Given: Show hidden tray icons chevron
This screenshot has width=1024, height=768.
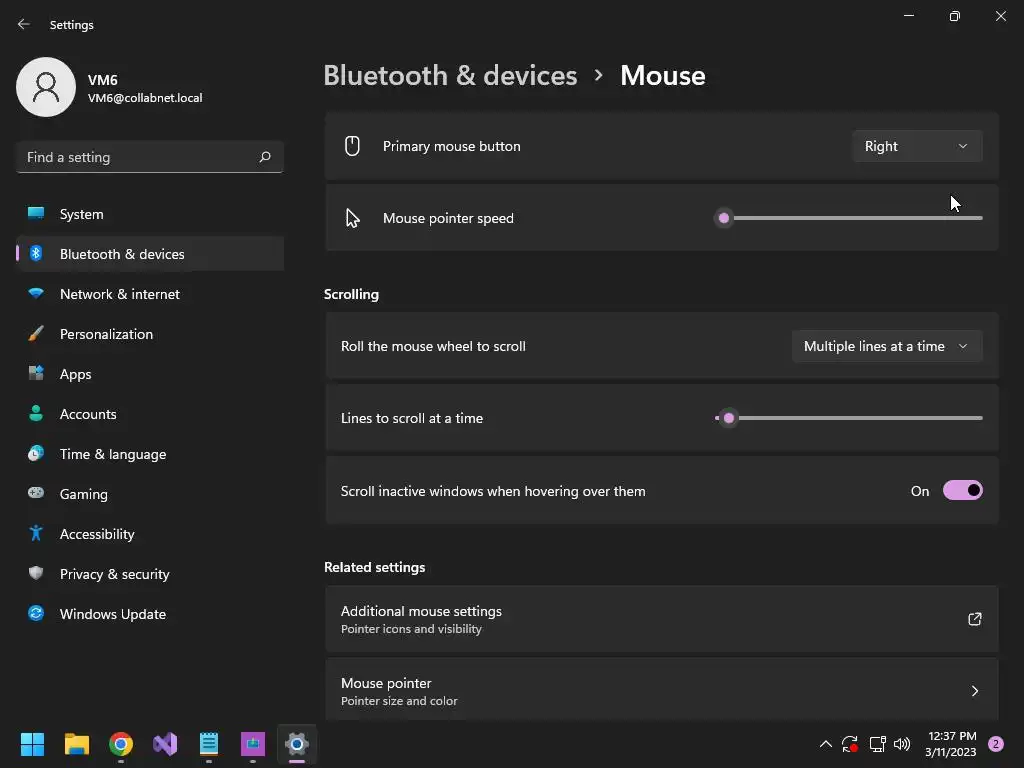Looking at the screenshot, I should pyautogui.click(x=825, y=744).
